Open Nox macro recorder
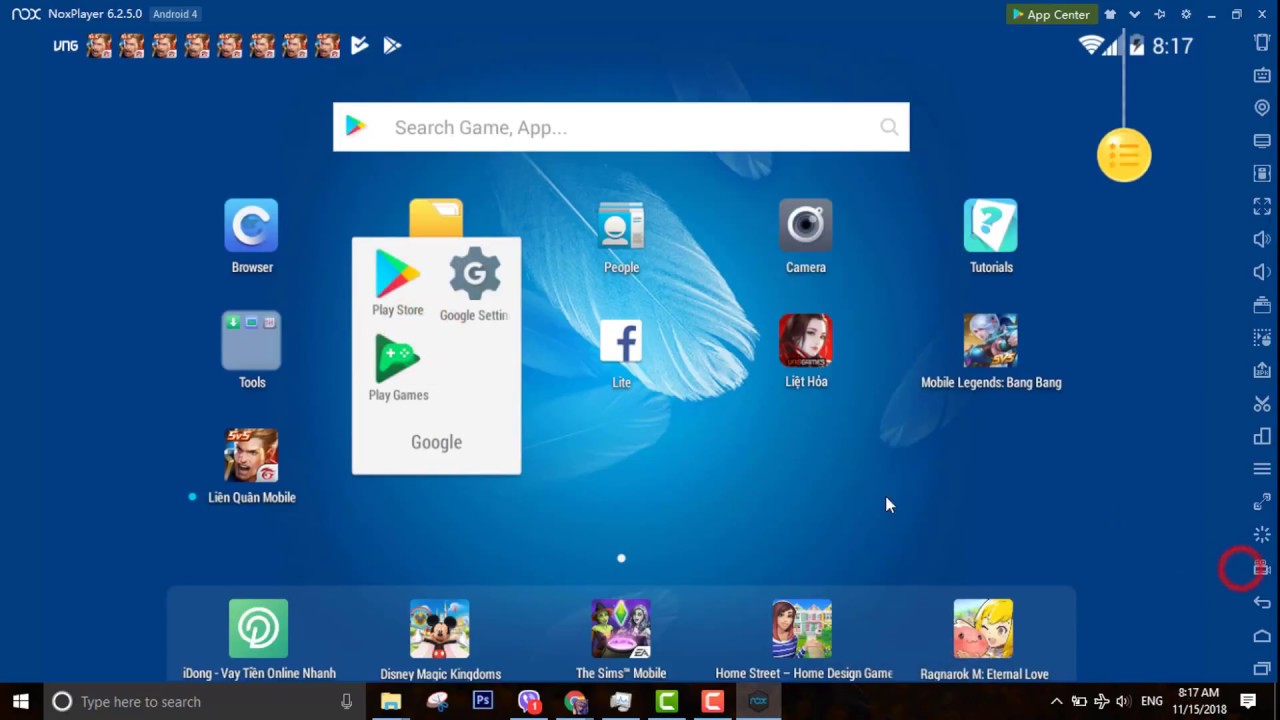 (x=1262, y=338)
